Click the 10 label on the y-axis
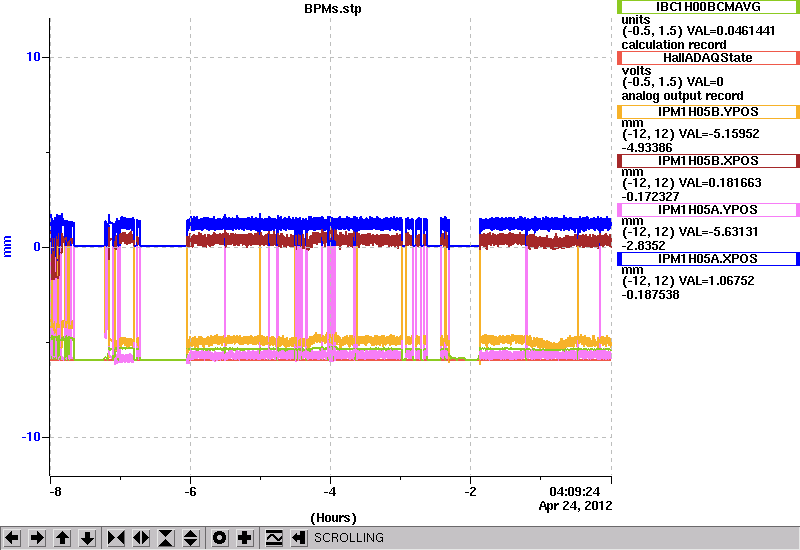 pyautogui.click(x=33, y=57)
